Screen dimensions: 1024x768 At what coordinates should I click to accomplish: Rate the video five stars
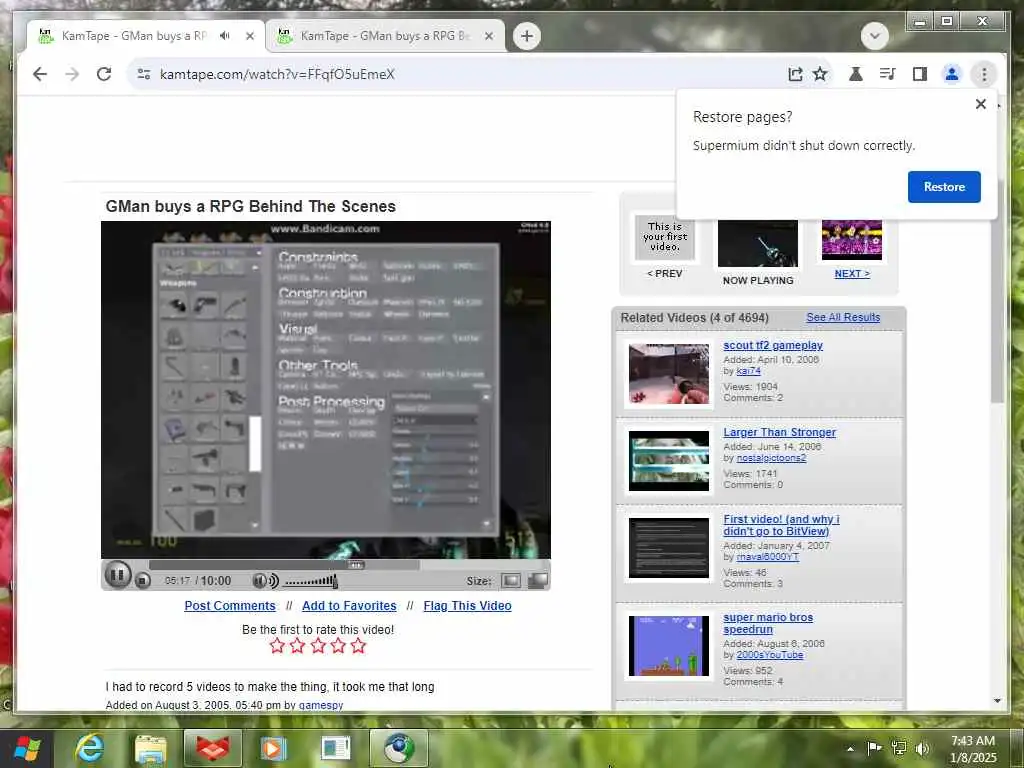(x=359, y=646)
